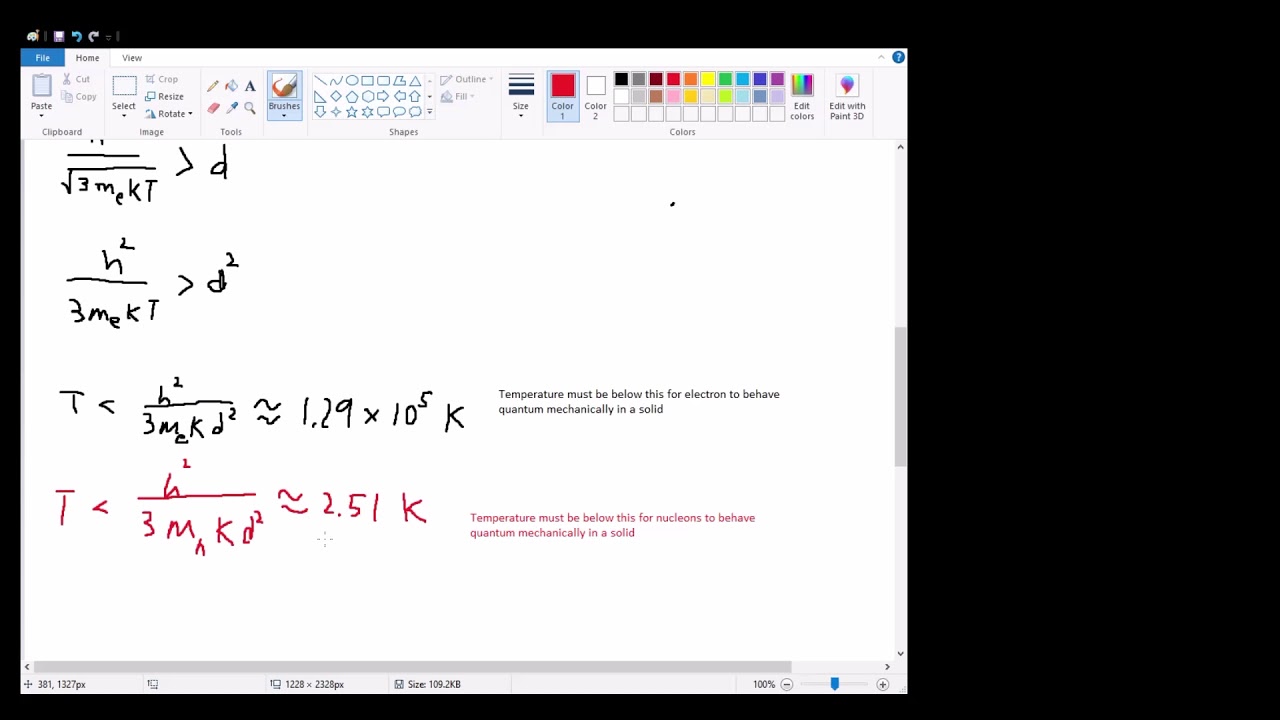Click the Redo arrow in quick access toolbar
Viewport: 1280px width, 720px height.
(94, 36)
